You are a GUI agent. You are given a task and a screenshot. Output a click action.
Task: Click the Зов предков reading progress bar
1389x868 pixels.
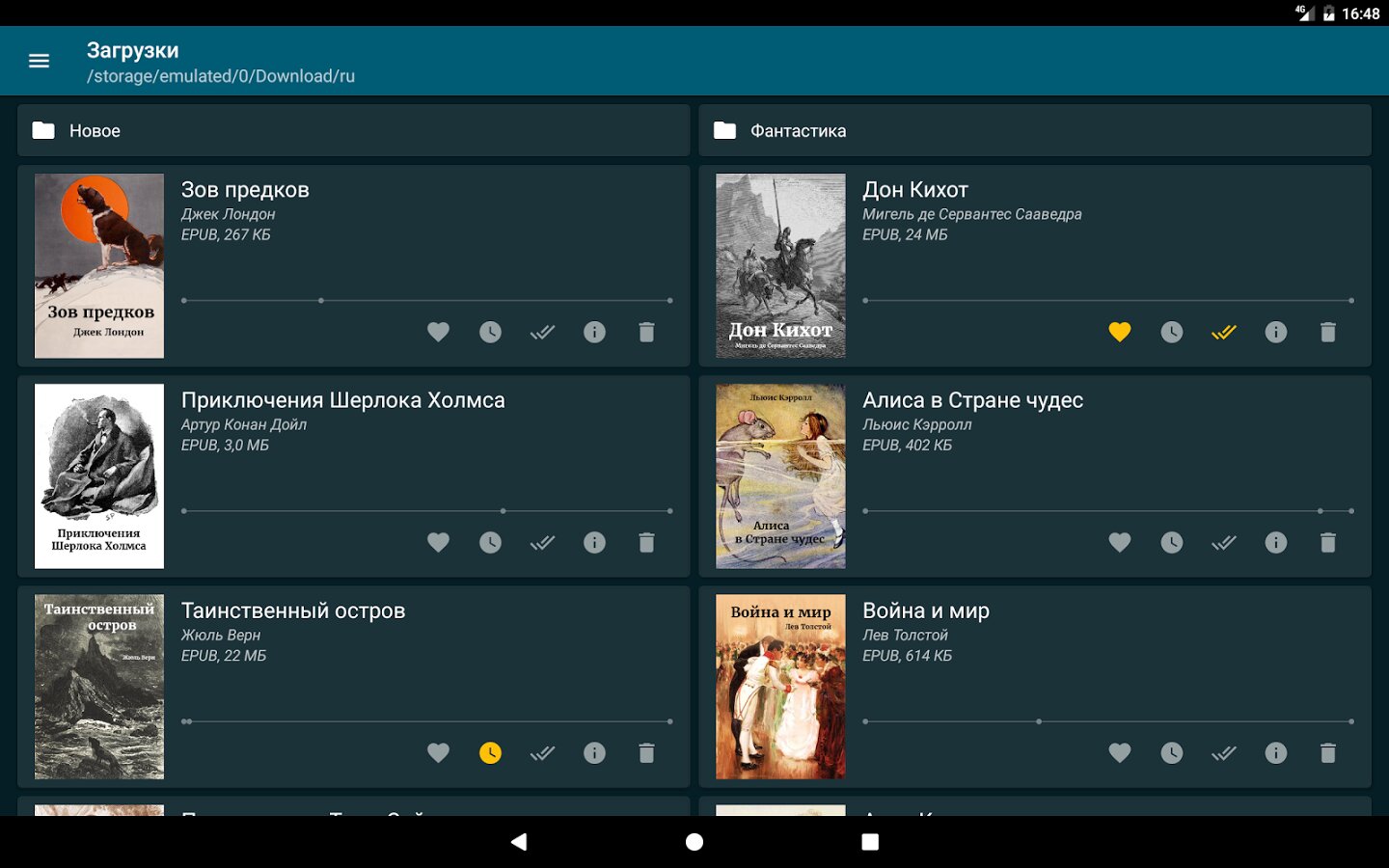426,300
